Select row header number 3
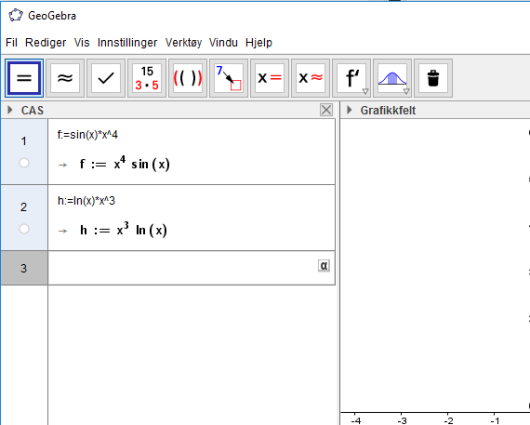This screenshot has width=530, height=425. [24, 268]
